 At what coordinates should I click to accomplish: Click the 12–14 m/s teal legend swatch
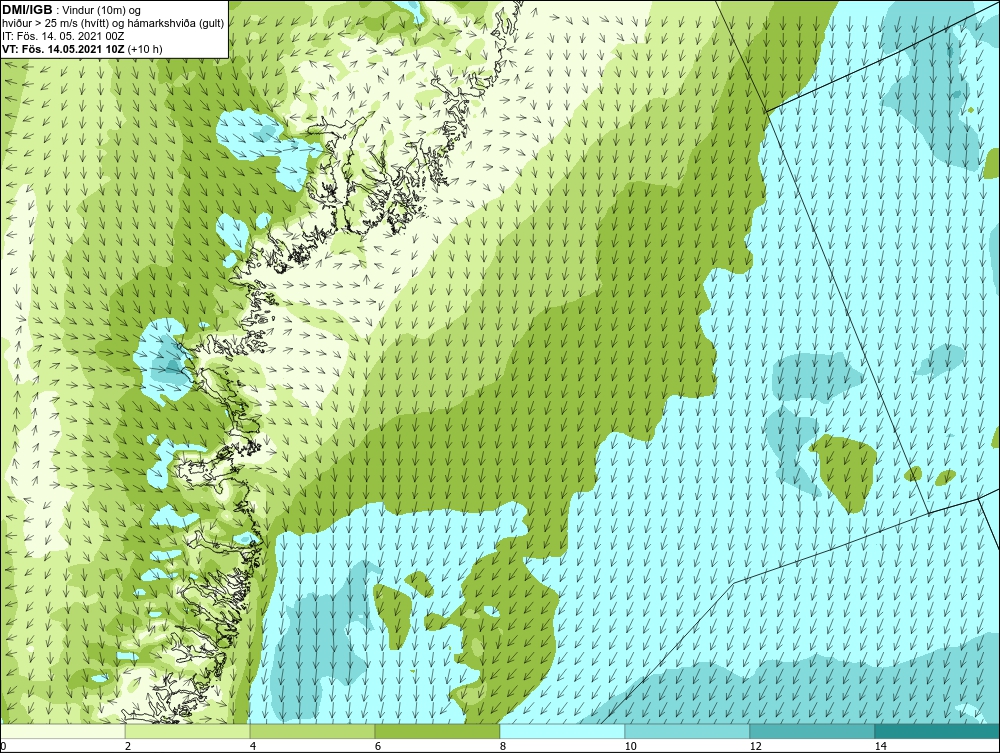812,731
